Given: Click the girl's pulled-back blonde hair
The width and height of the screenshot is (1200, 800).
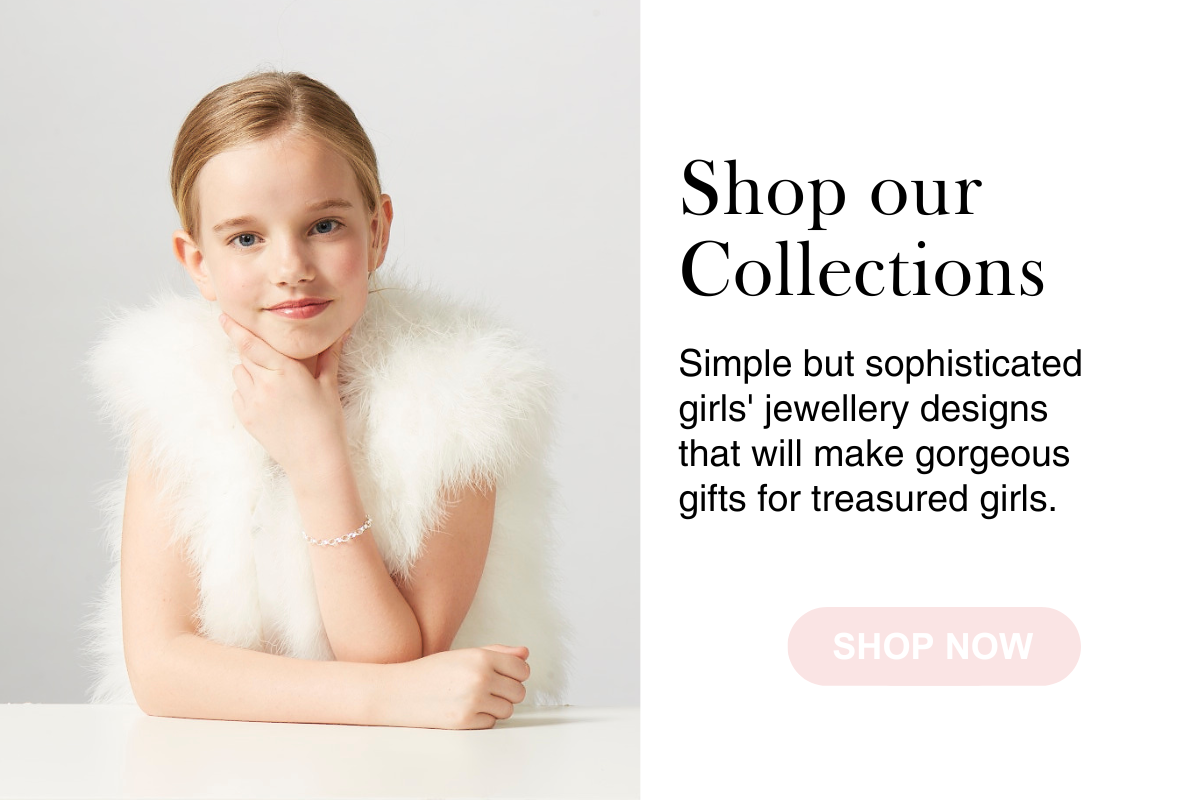Looking at the screenshot, I should (270, 120).
